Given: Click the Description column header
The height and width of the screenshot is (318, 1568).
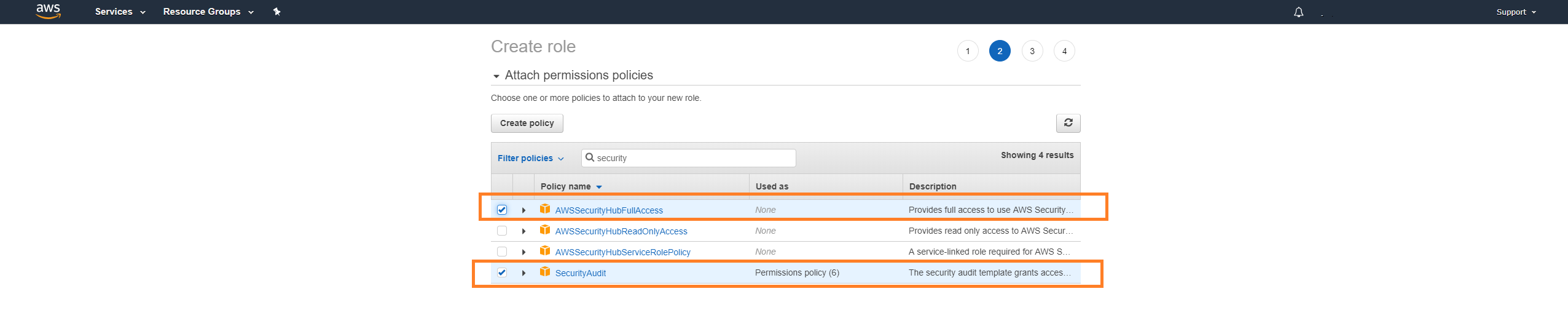Looking at the screenshot, I should [x=933, y=186].
